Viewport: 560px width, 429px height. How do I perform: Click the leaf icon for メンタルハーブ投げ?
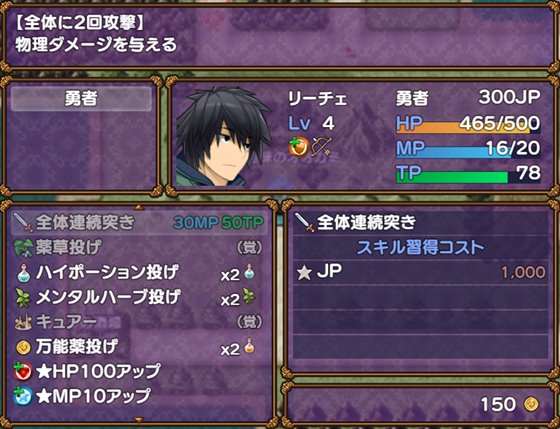point(23,298)
